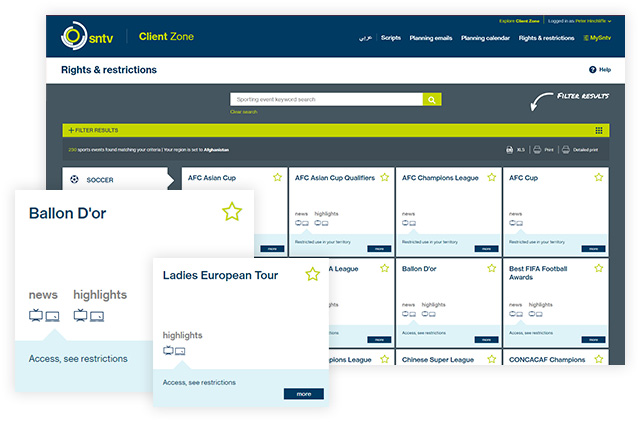Go to the Scripts menu item

click(390, 38)
